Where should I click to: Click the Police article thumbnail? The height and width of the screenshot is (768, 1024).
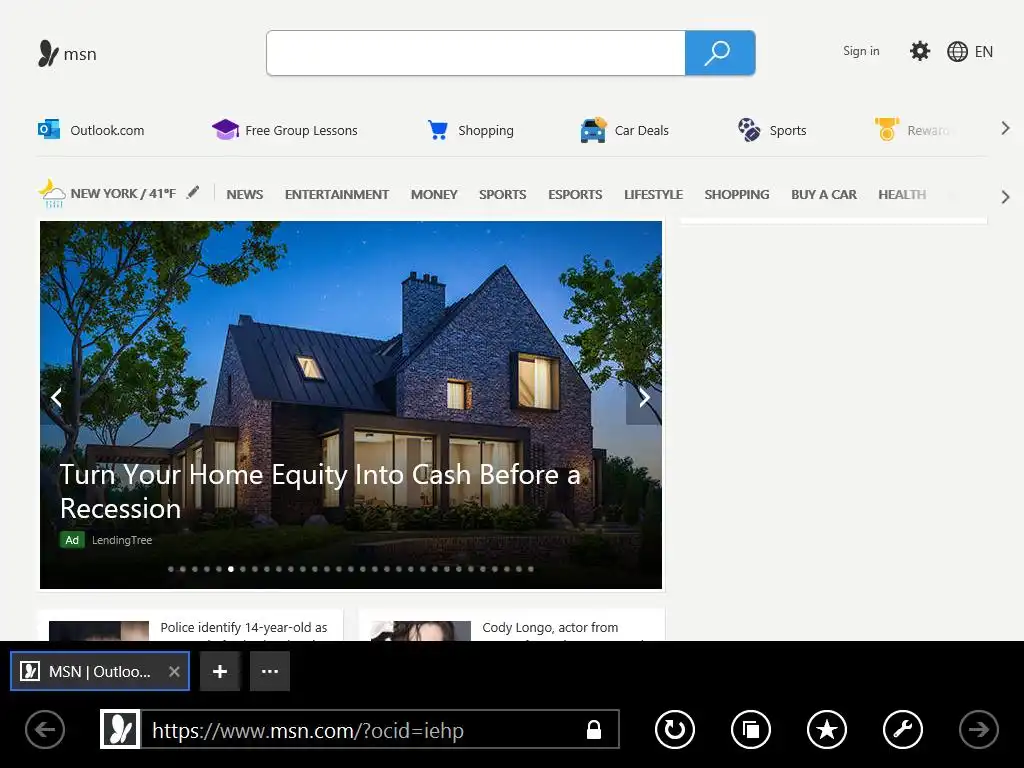pos(99,630)
